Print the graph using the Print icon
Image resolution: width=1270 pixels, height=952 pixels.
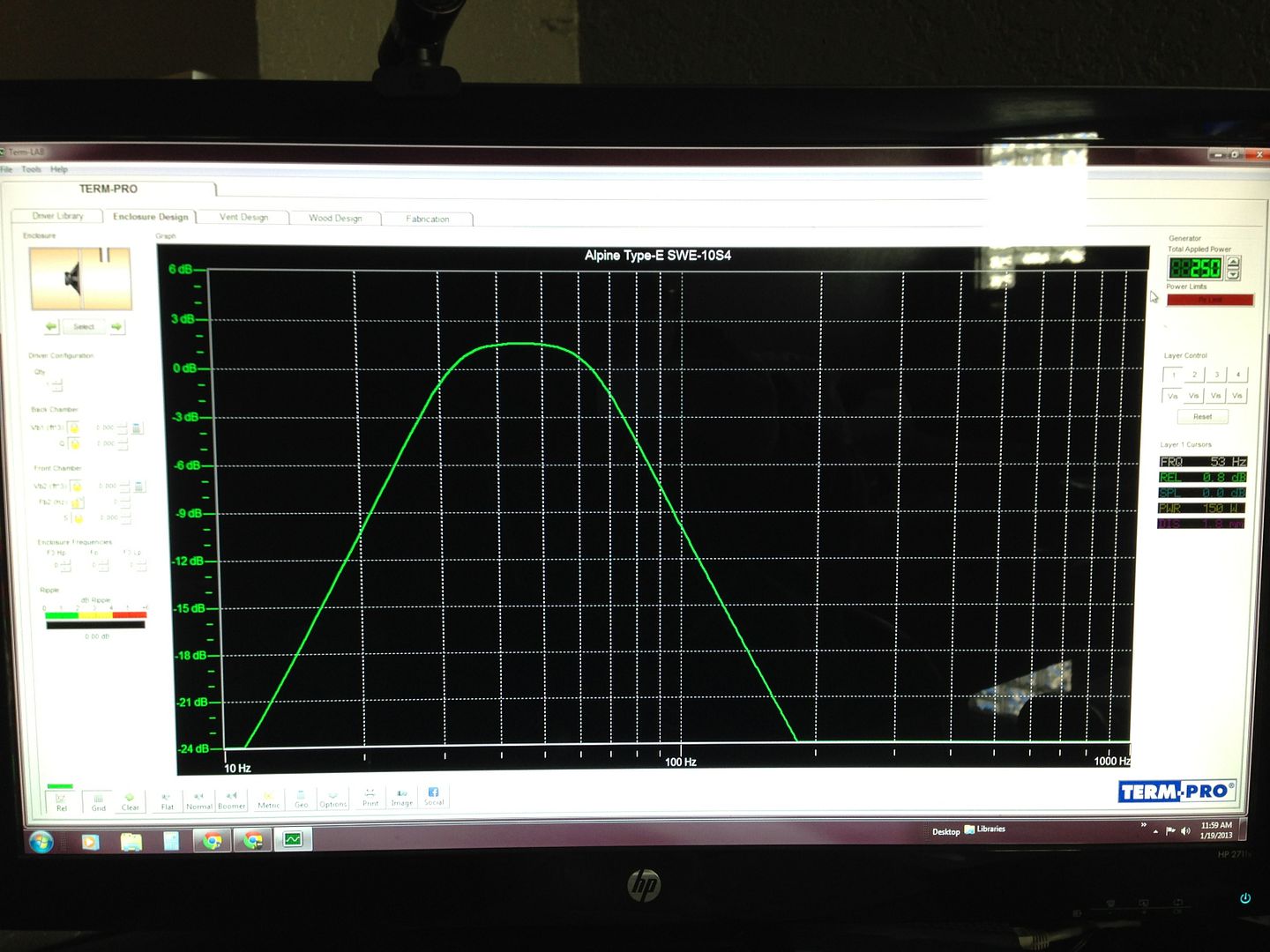tap(370, 799)
